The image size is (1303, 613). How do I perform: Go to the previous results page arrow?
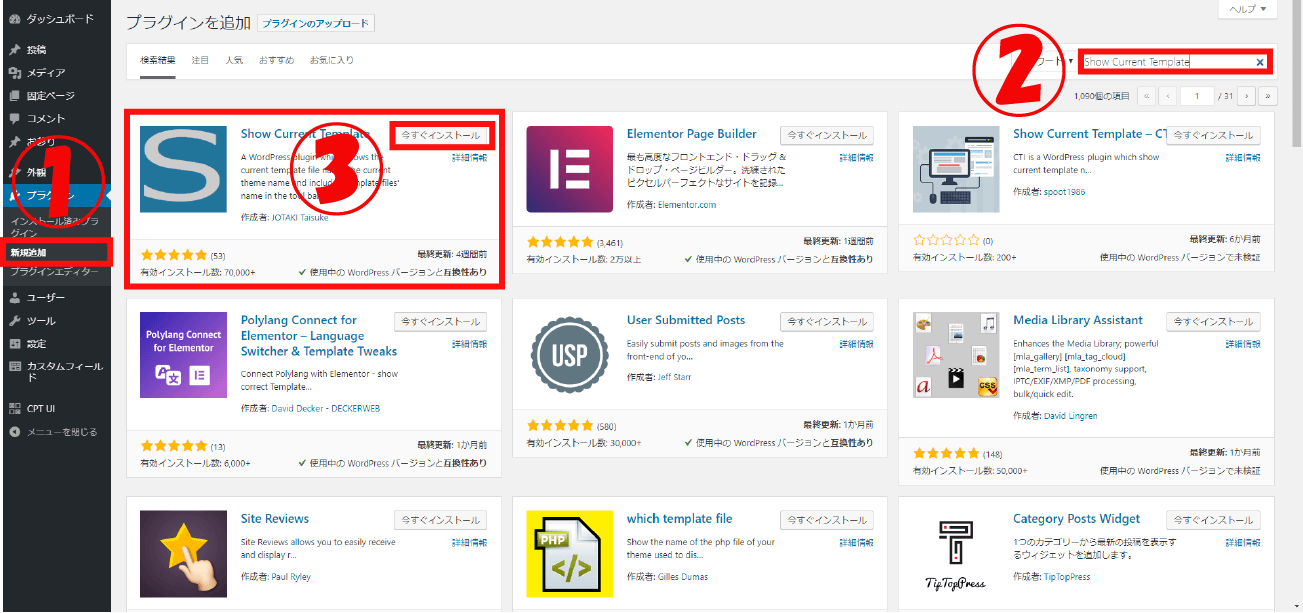(x=1168, y=96)
